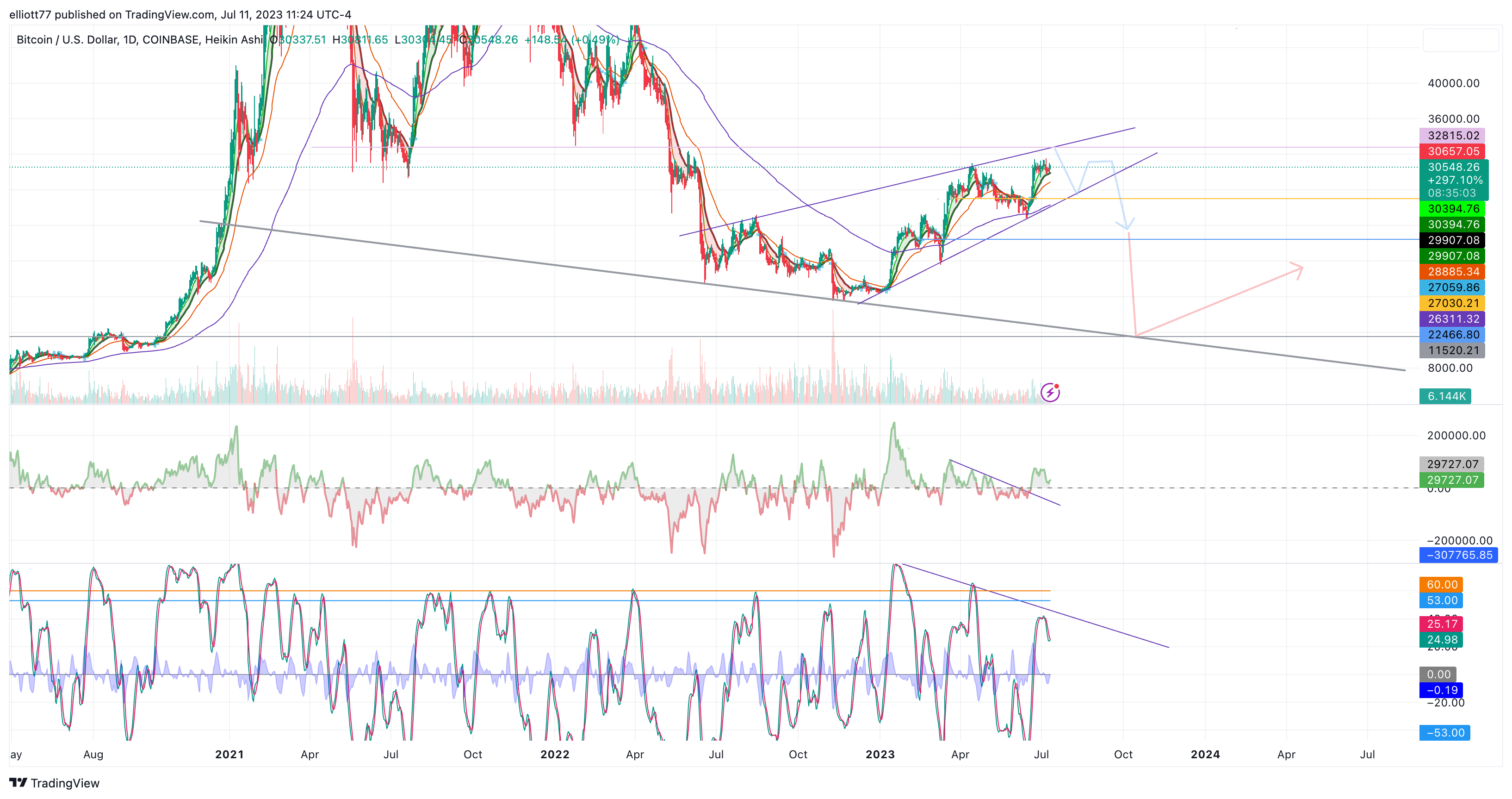
Task: Click the Aug label on time axis
Action: [93, 755]
